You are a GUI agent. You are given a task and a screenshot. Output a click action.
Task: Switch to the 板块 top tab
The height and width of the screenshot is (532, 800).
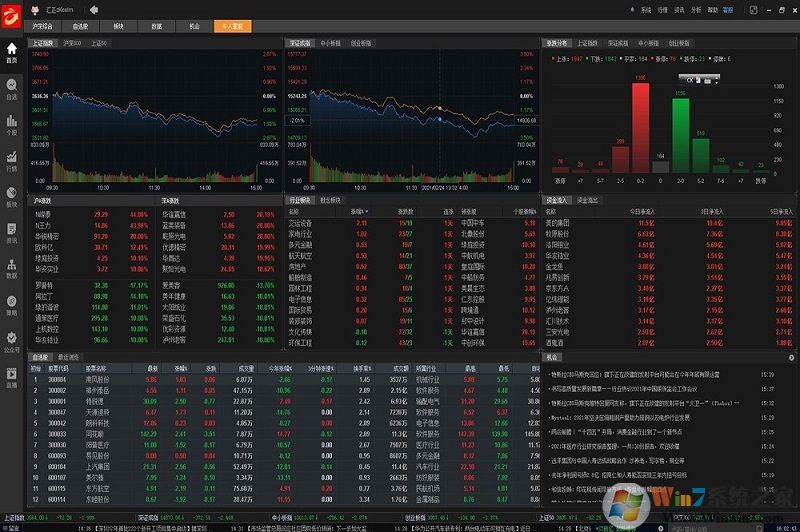pos(118,26)
